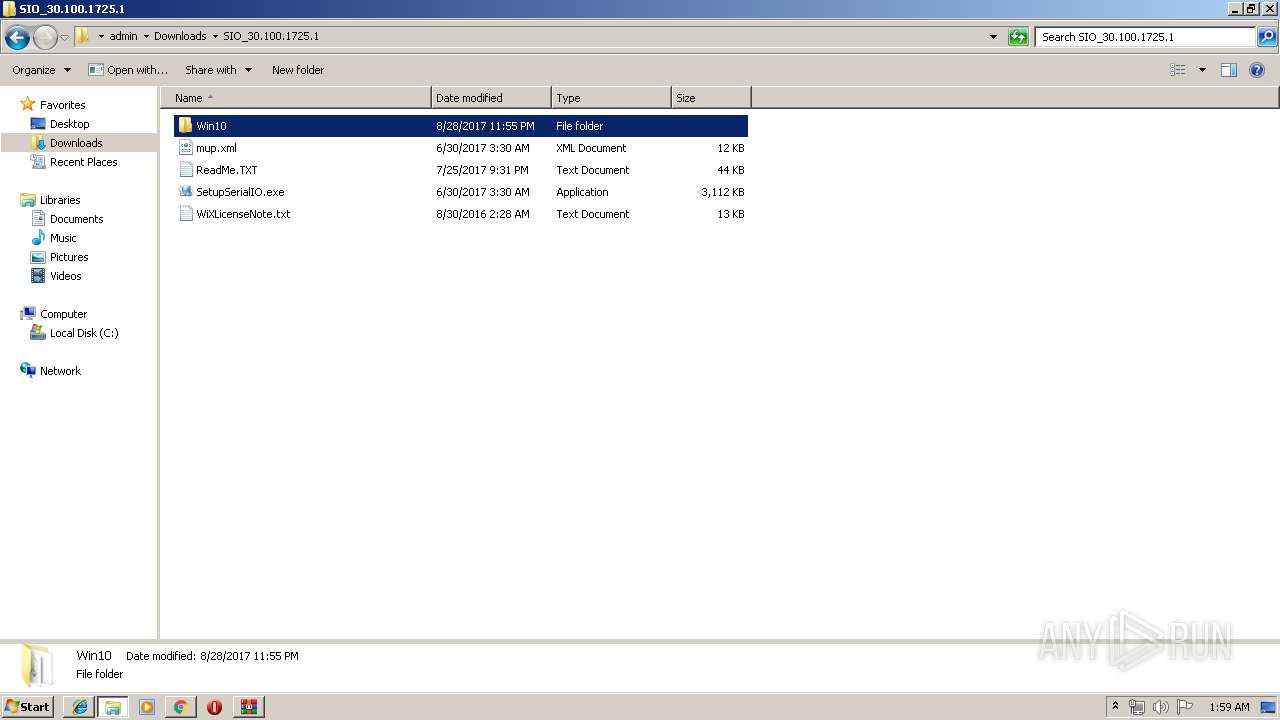Select the ReadMe.TXT file icon

click(x=185, y=170)
